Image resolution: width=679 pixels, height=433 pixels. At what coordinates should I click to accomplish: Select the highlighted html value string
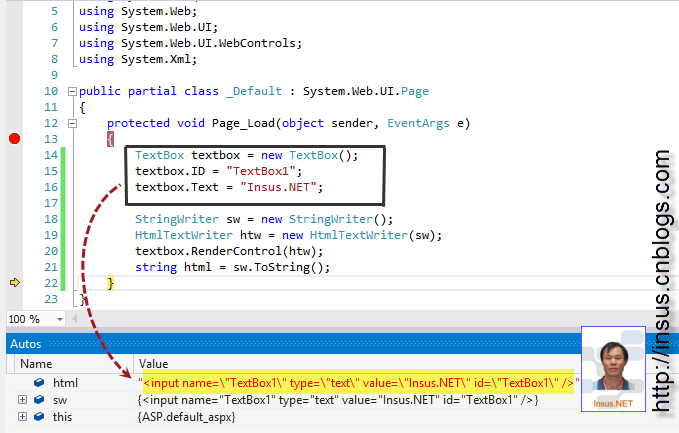point(359,383)
